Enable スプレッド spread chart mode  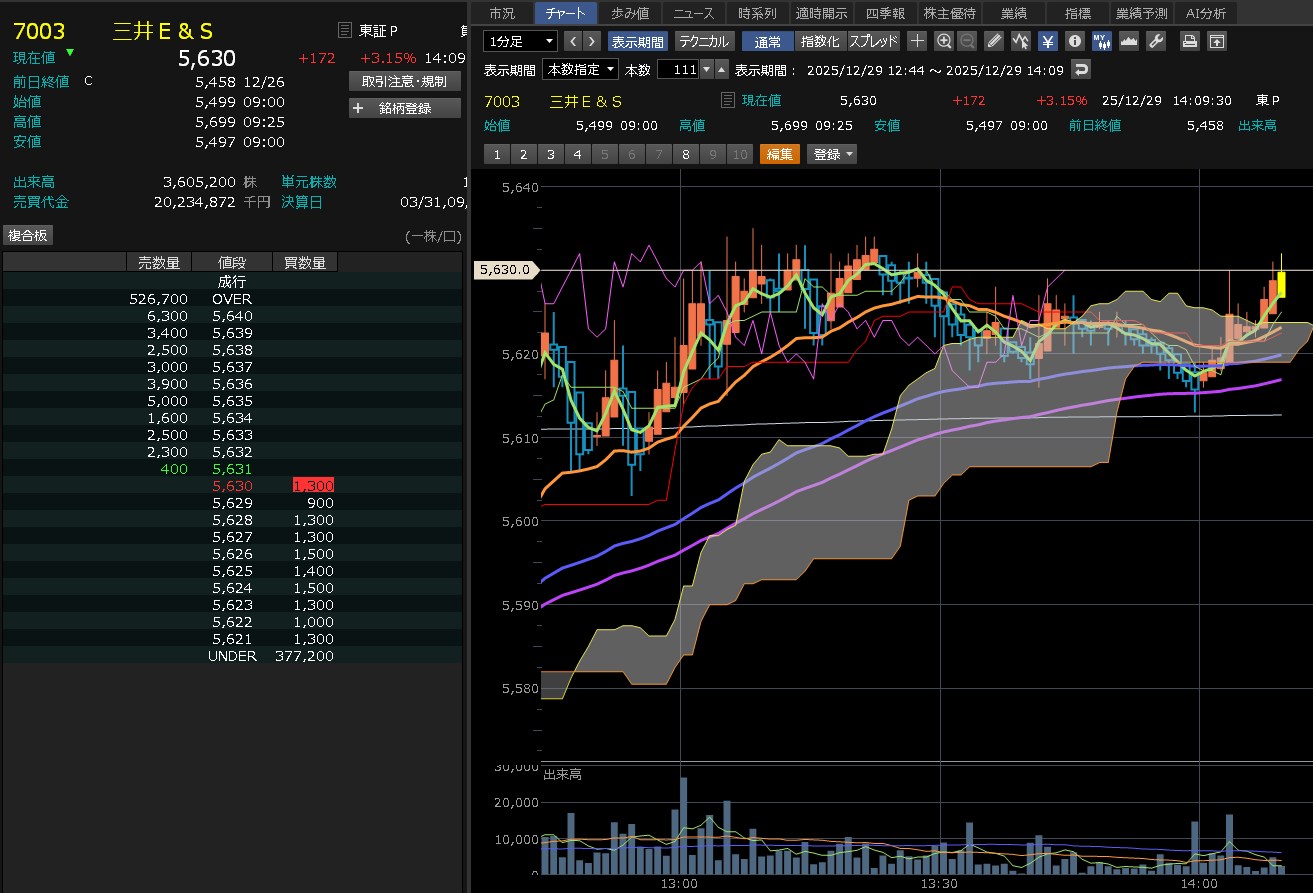pyautogui.click(x=874, y=41)
